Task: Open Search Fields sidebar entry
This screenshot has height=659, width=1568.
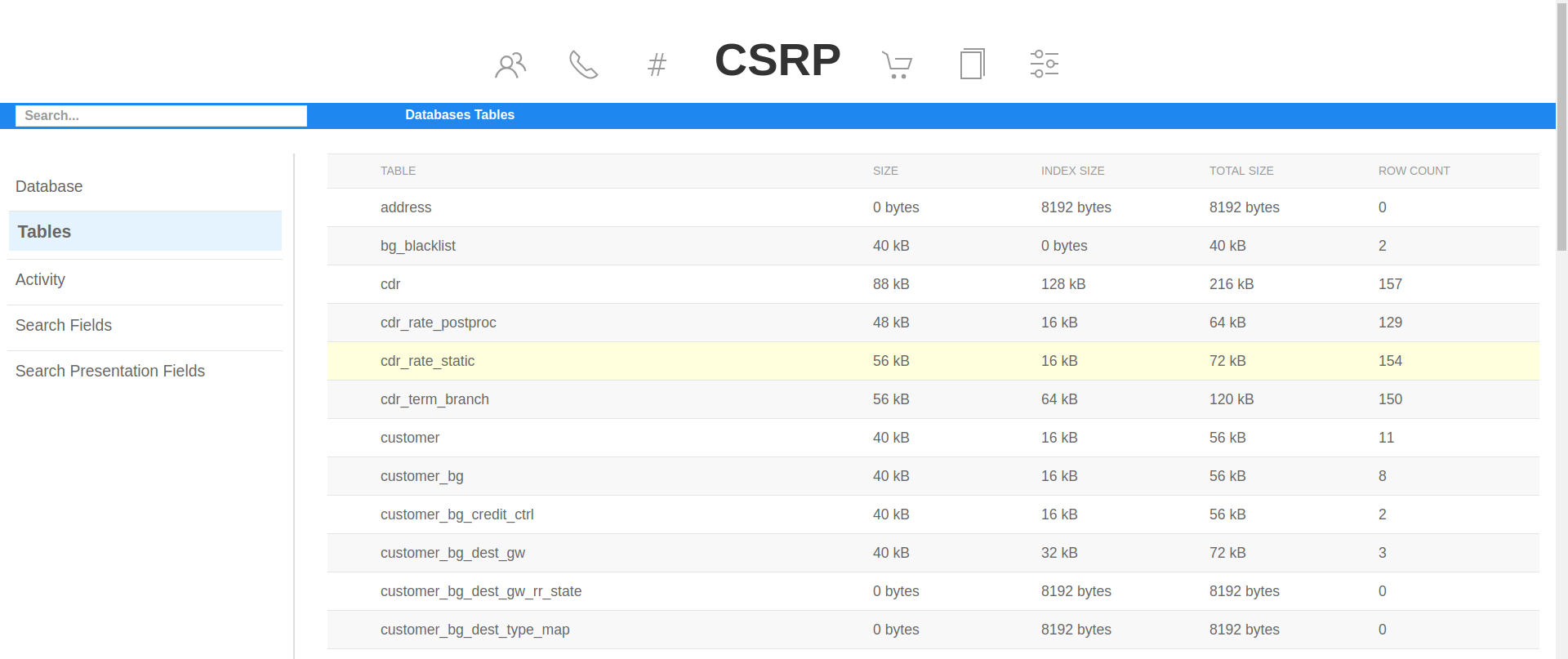Action: click(64, 325)
